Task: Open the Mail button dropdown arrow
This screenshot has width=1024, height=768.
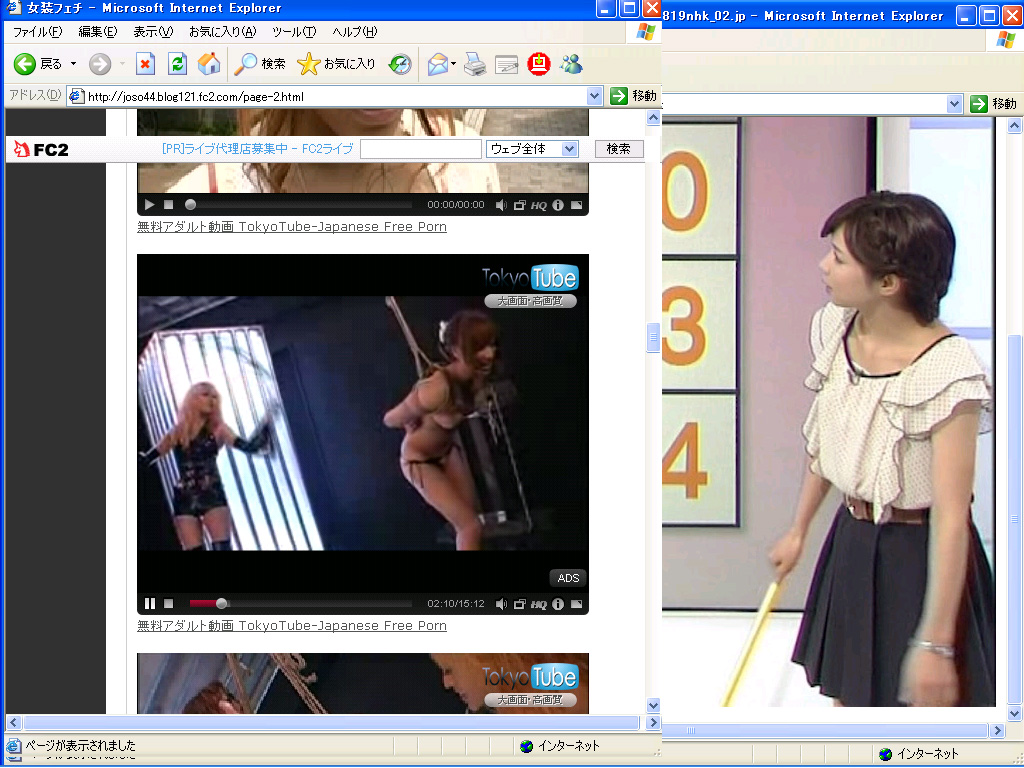Action: point(454,64)
